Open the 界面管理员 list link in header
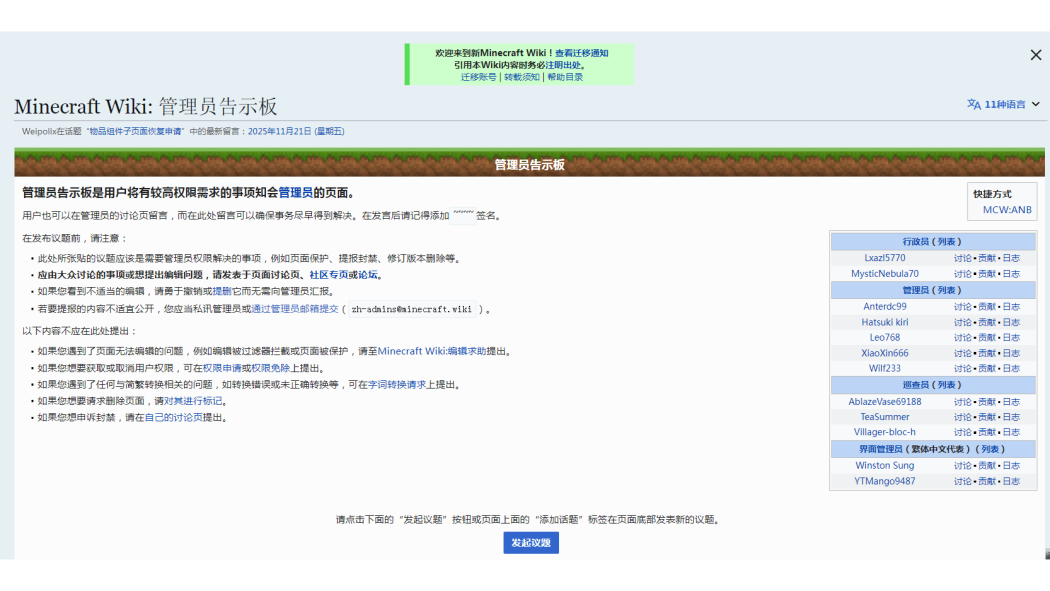The image size is (1050, 591). (x=990, y=450)
